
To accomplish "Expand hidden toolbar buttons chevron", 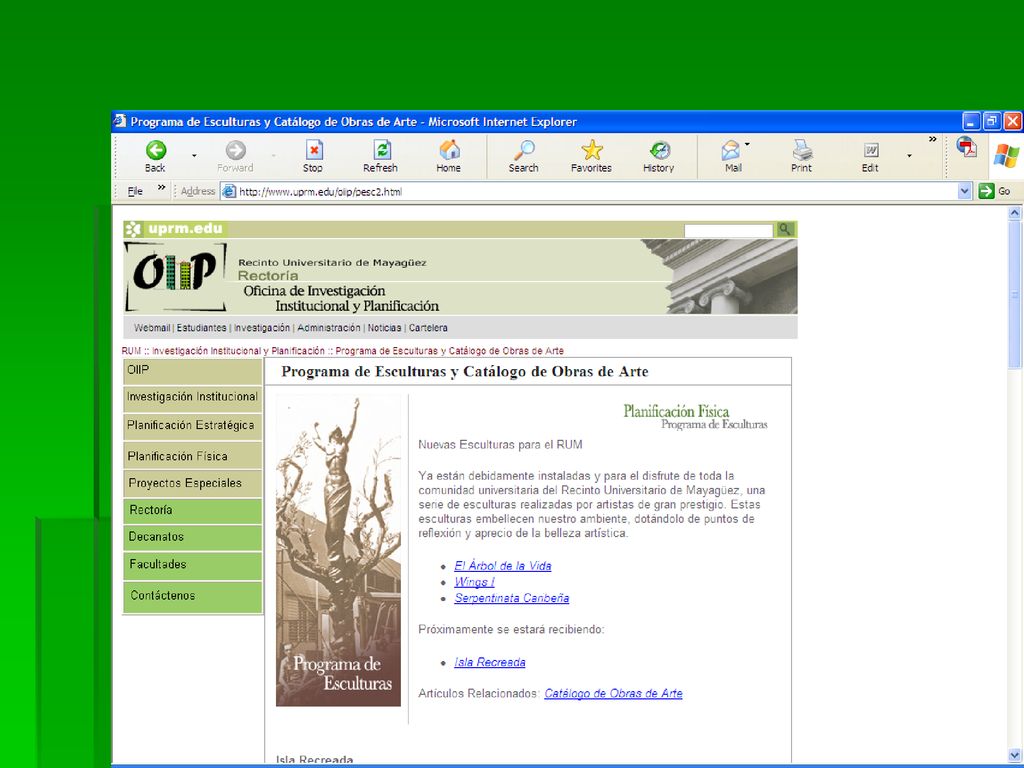I will pos(933,139).
